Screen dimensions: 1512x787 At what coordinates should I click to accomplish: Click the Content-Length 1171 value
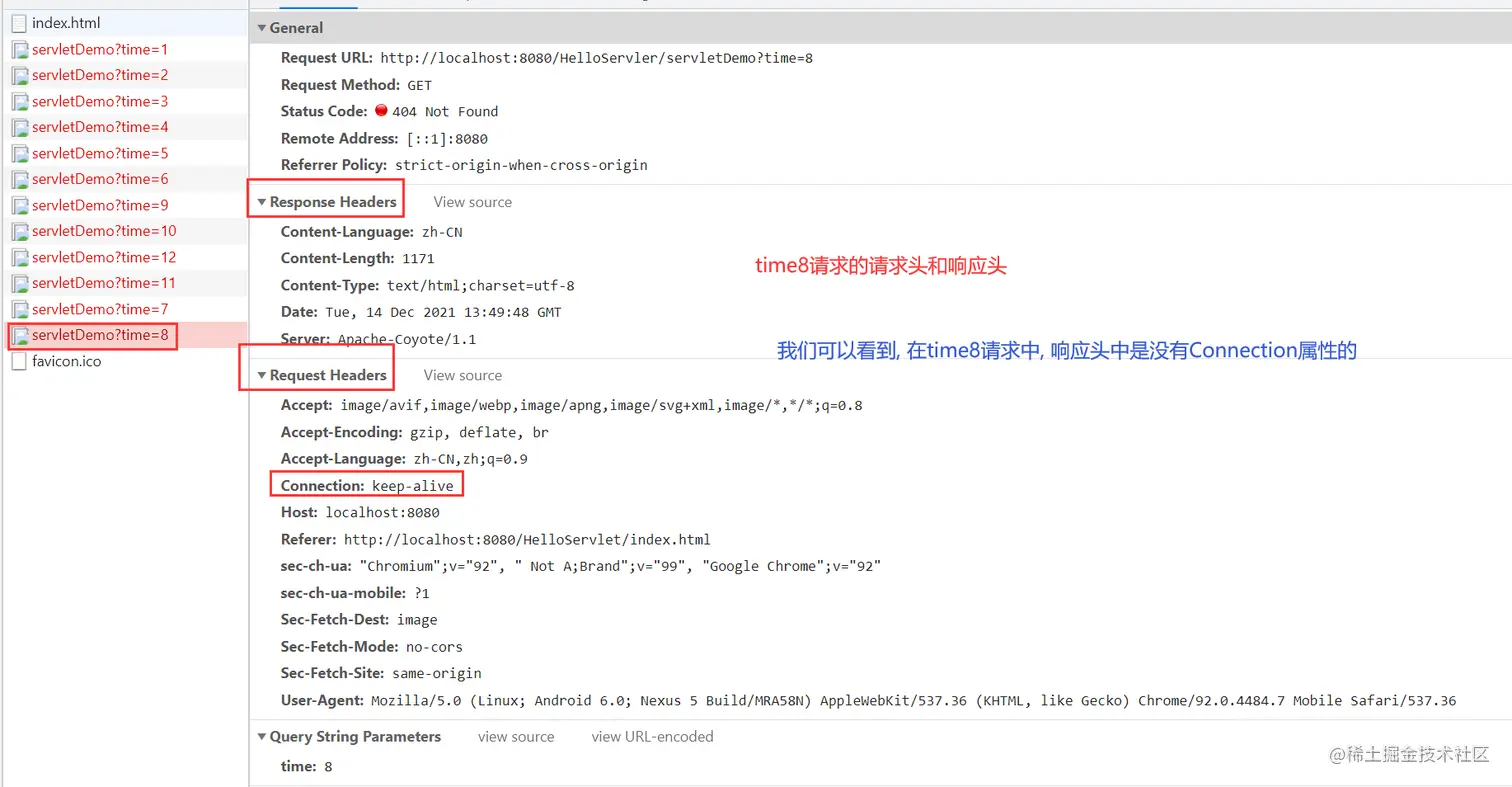pyautogui.click(x=418, y=259)
